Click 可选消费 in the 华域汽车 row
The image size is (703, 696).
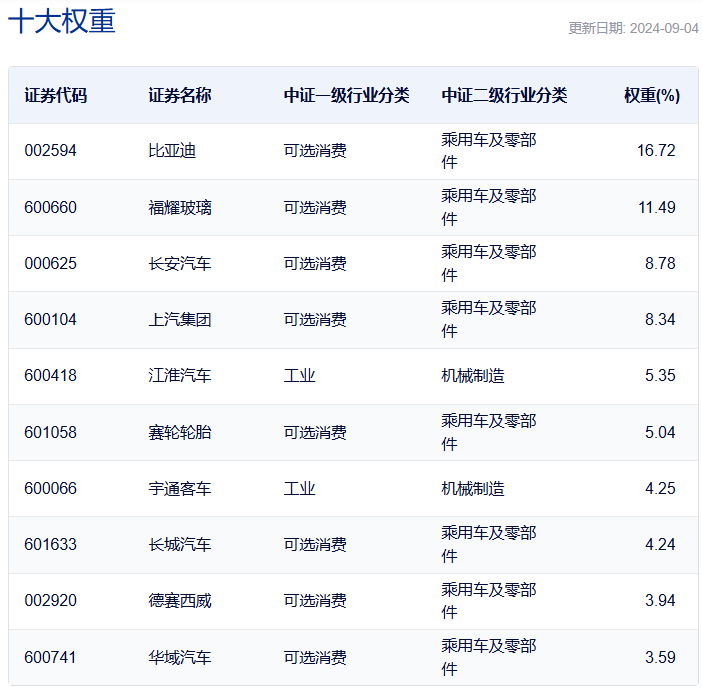(315, 658)
